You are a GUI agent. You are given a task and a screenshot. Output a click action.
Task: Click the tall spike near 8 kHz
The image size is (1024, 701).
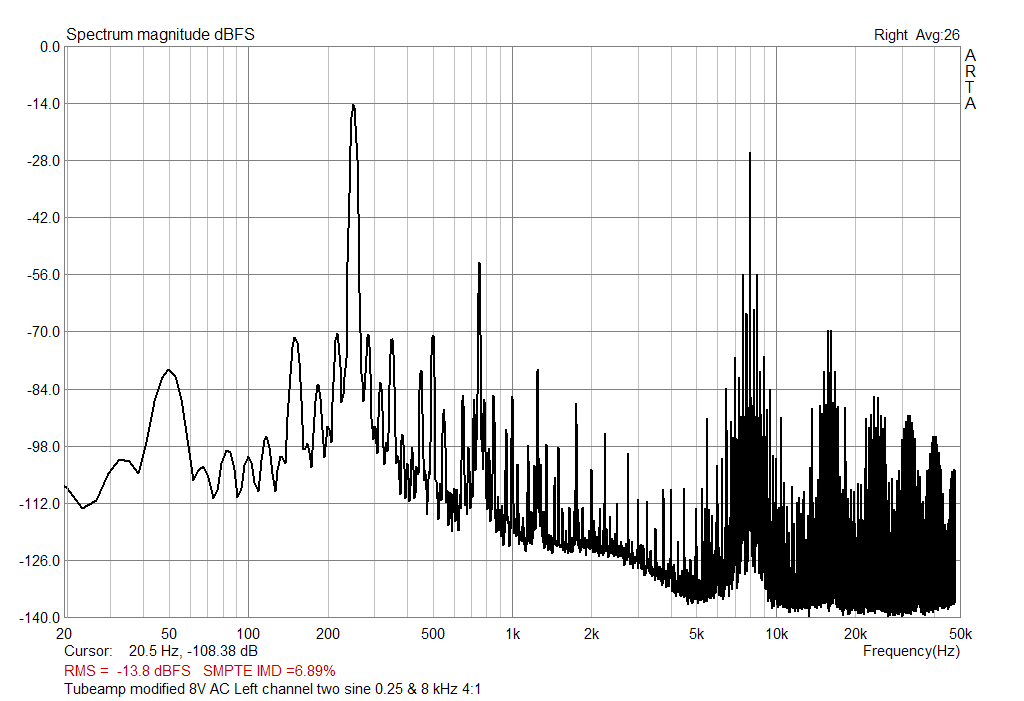(x=752, y=155)
